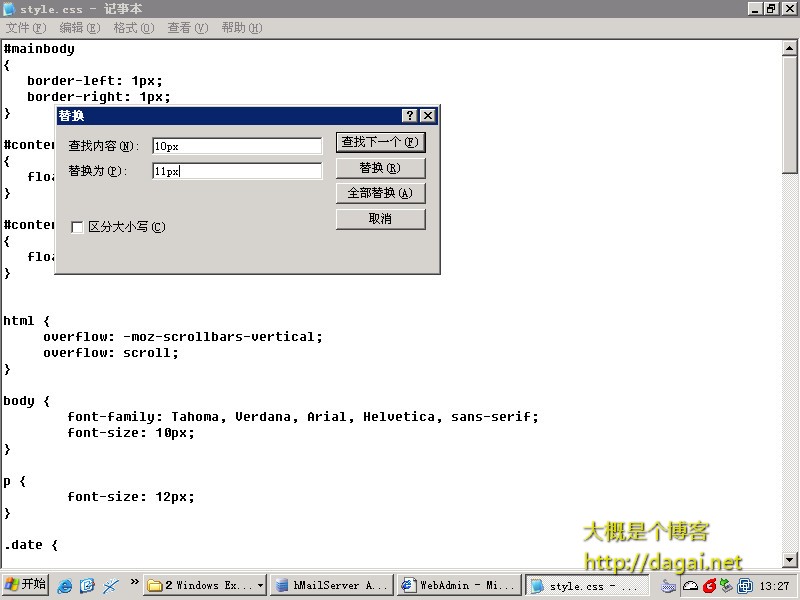Click the green arrow network tray icon

[x=727, y=586]
